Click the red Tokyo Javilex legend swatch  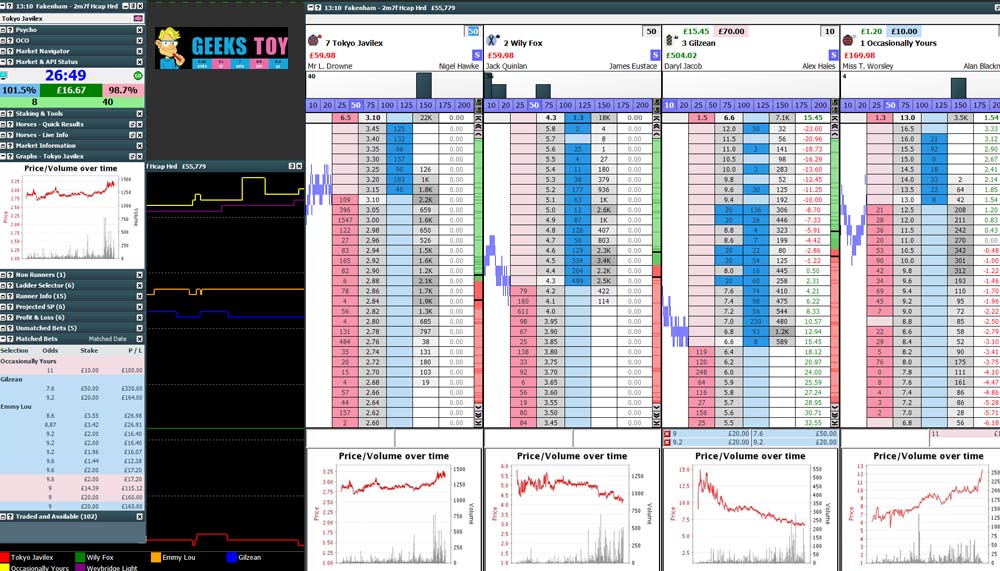point(5,558)
